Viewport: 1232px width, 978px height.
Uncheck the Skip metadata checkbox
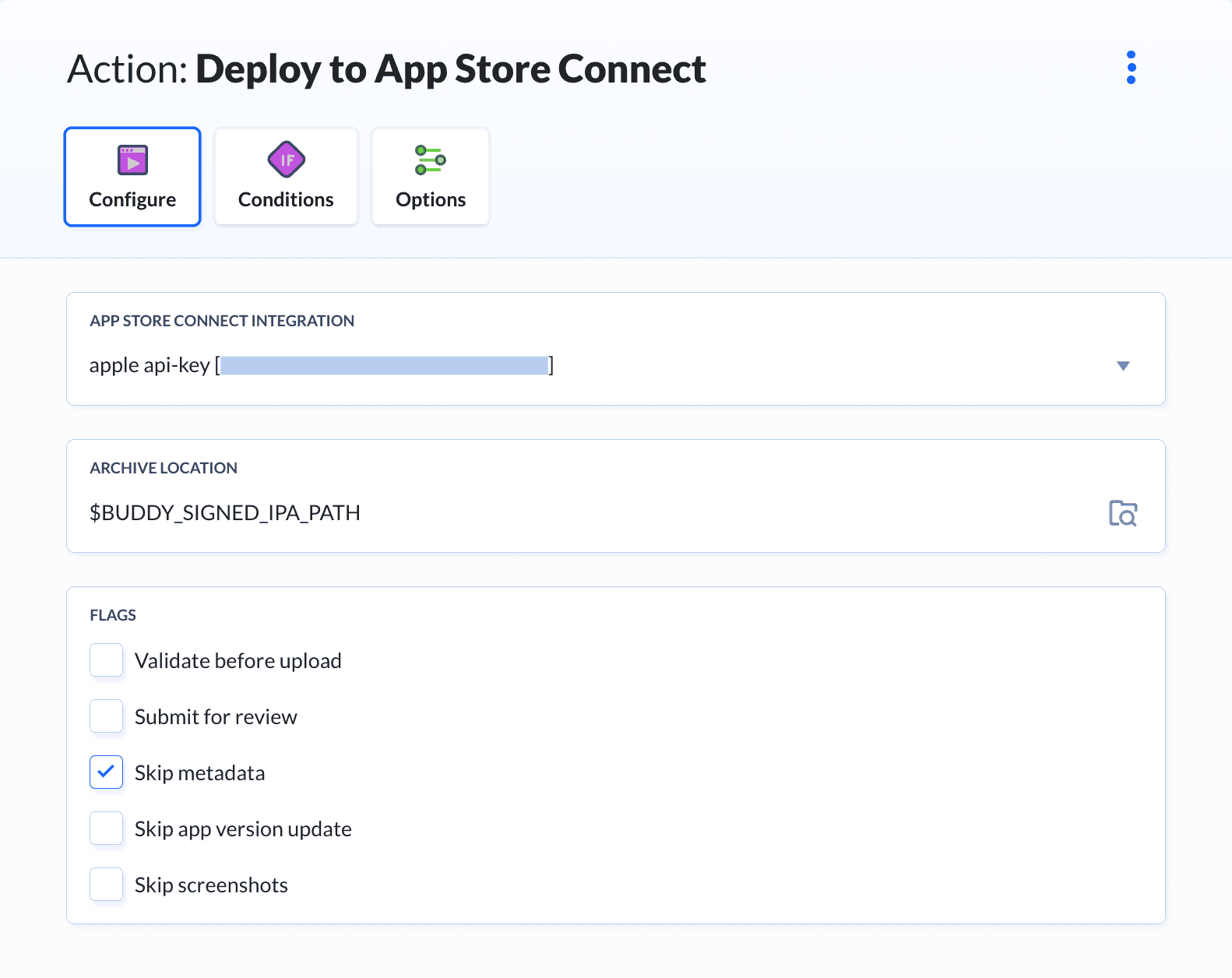[x=106, y=772]
